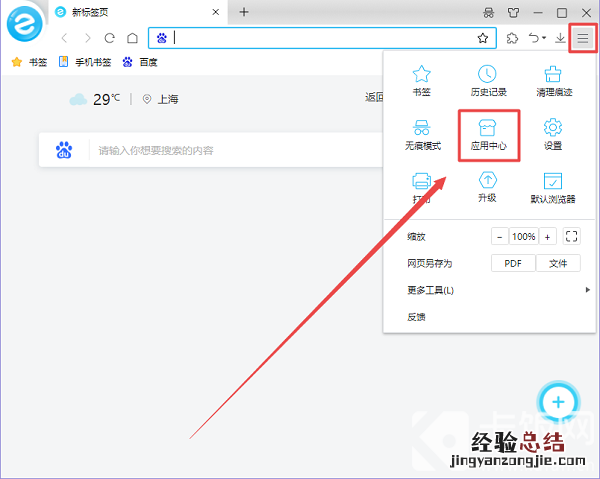Image resolution: width=600 pixels, height=479 pixels.
Task: Open the App Center (应用中心)
Action: (x=488, y=135)
